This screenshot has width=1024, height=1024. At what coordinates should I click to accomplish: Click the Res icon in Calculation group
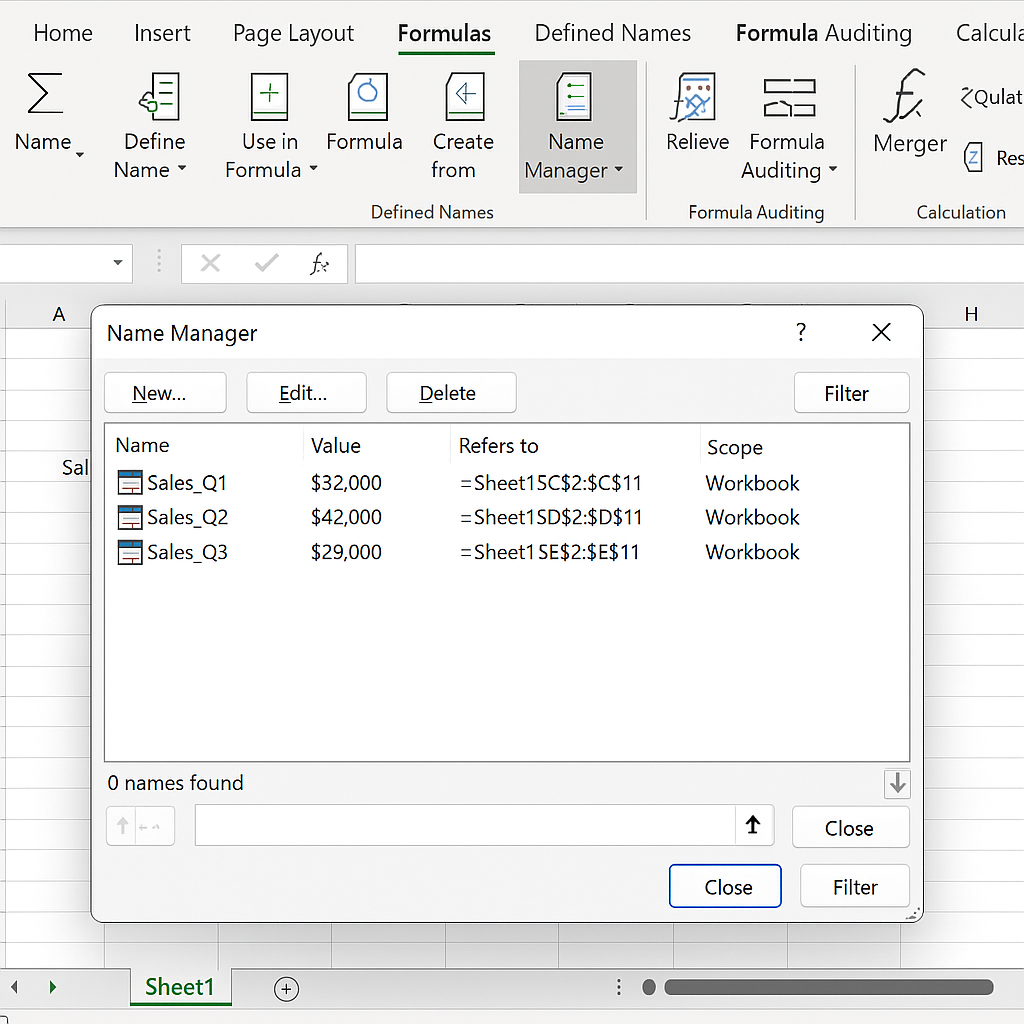[x=973, y=157]
